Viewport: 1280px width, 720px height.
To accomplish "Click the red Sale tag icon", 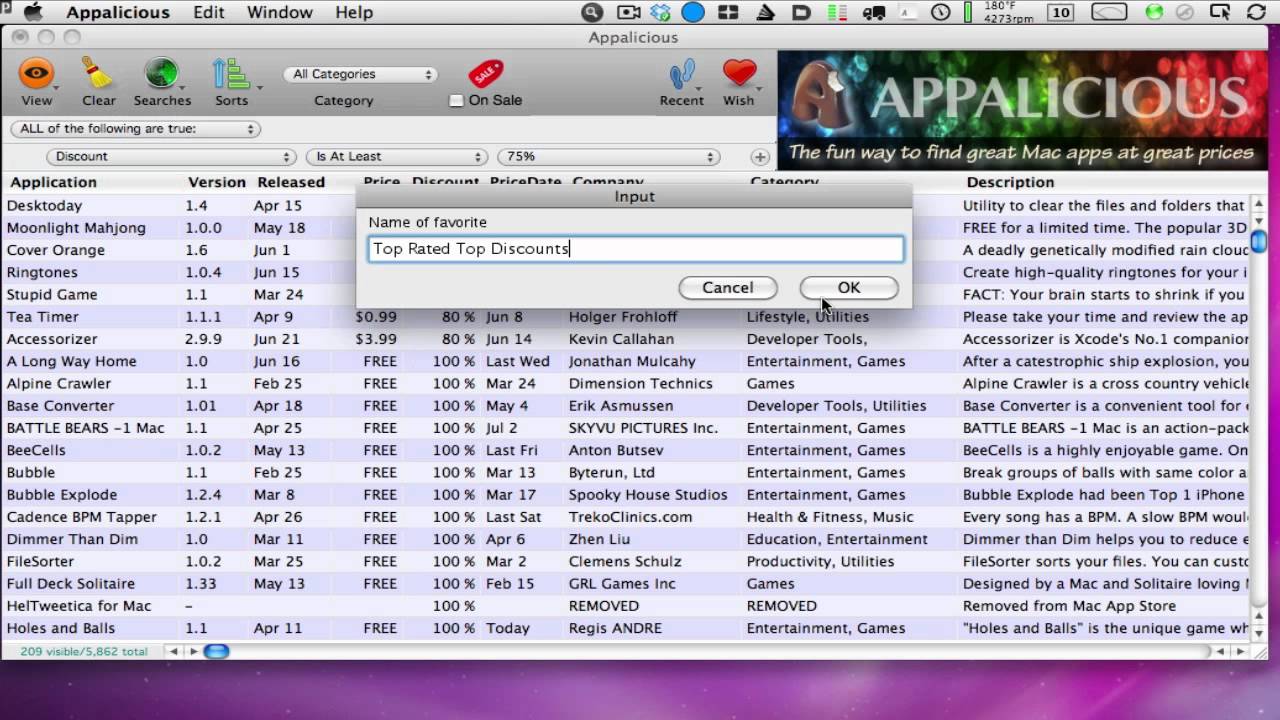I will pos(487,74).
